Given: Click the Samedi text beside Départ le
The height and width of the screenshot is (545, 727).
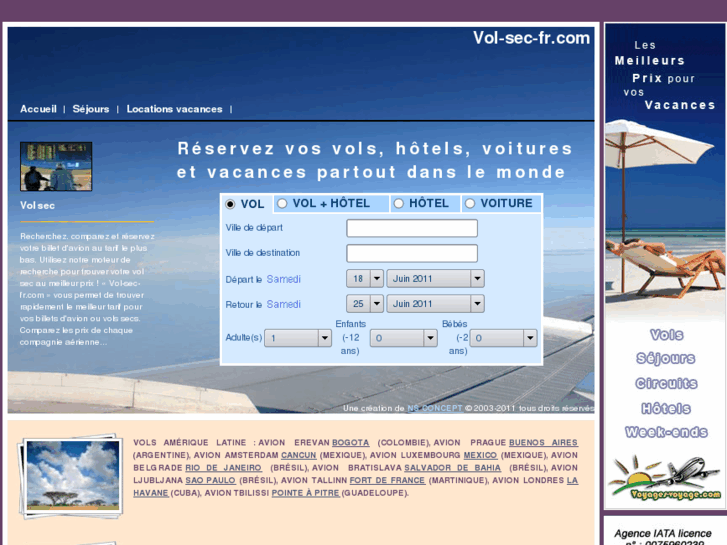Looking at the screenshot, I should (284, 279).
